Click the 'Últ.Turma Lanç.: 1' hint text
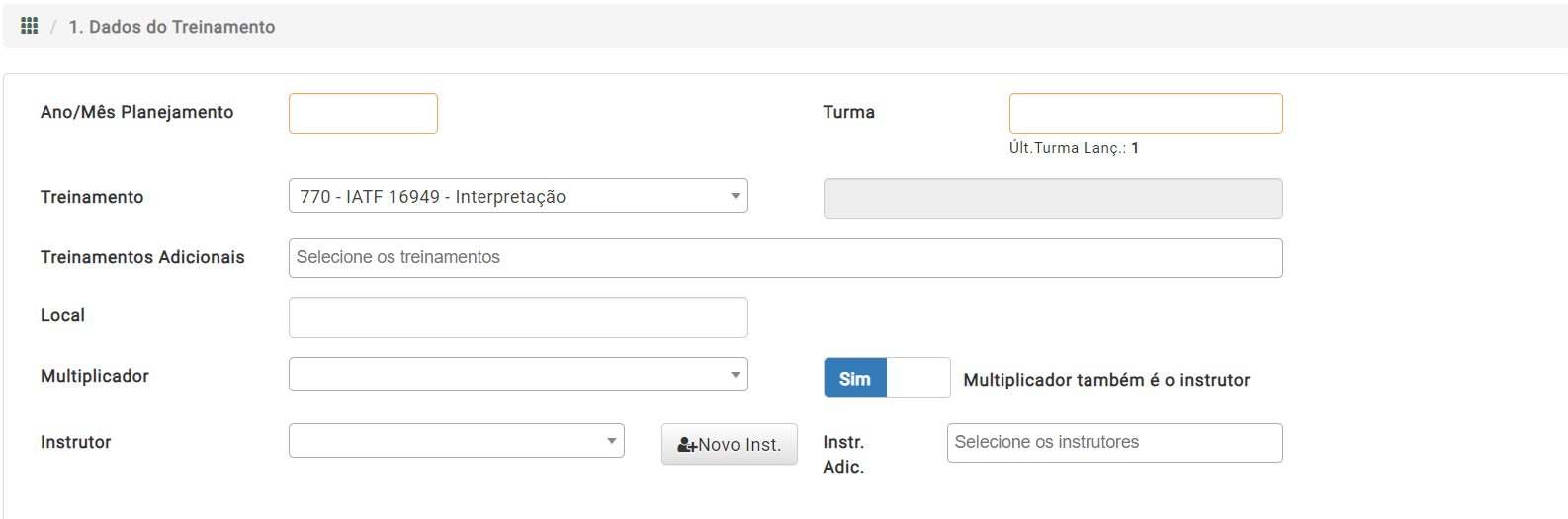Screen dimensions: 1568x519 1074,148
